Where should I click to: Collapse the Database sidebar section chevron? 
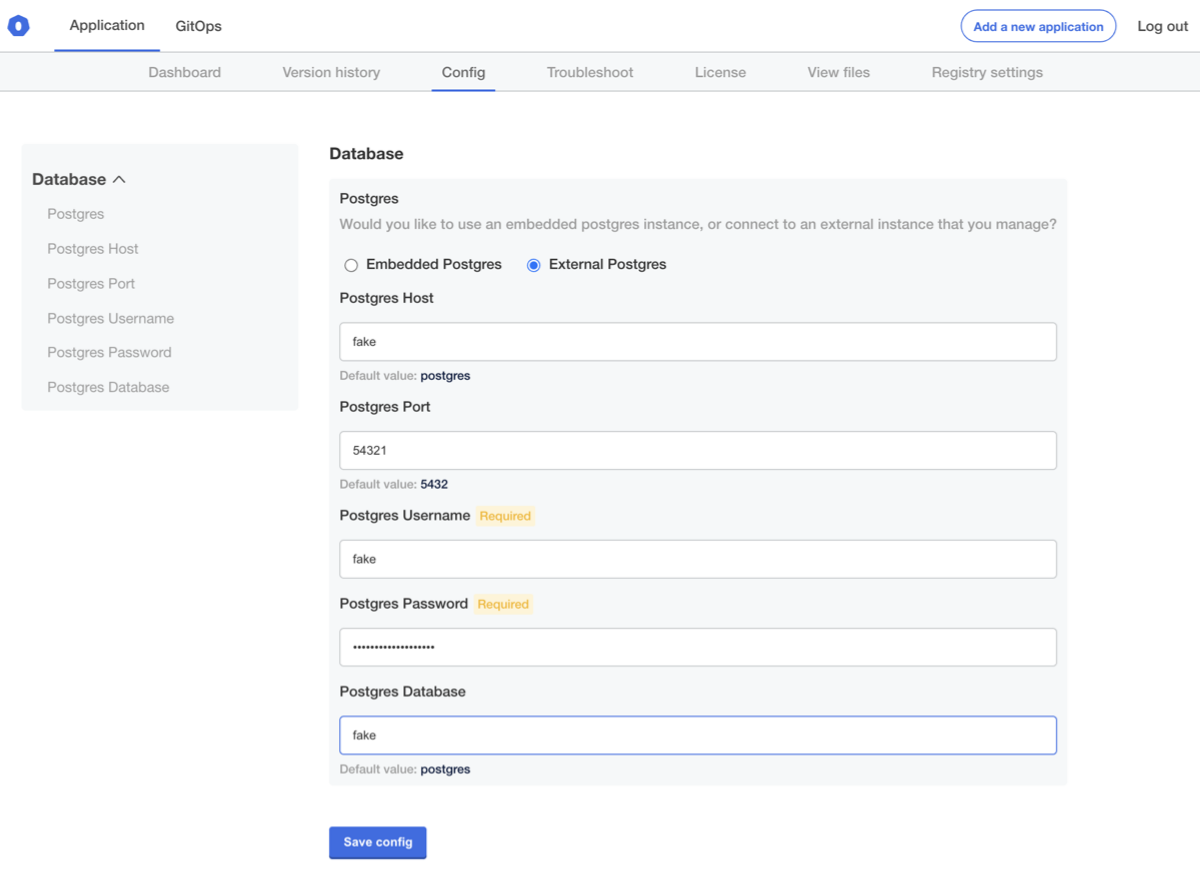coord(119,180)
